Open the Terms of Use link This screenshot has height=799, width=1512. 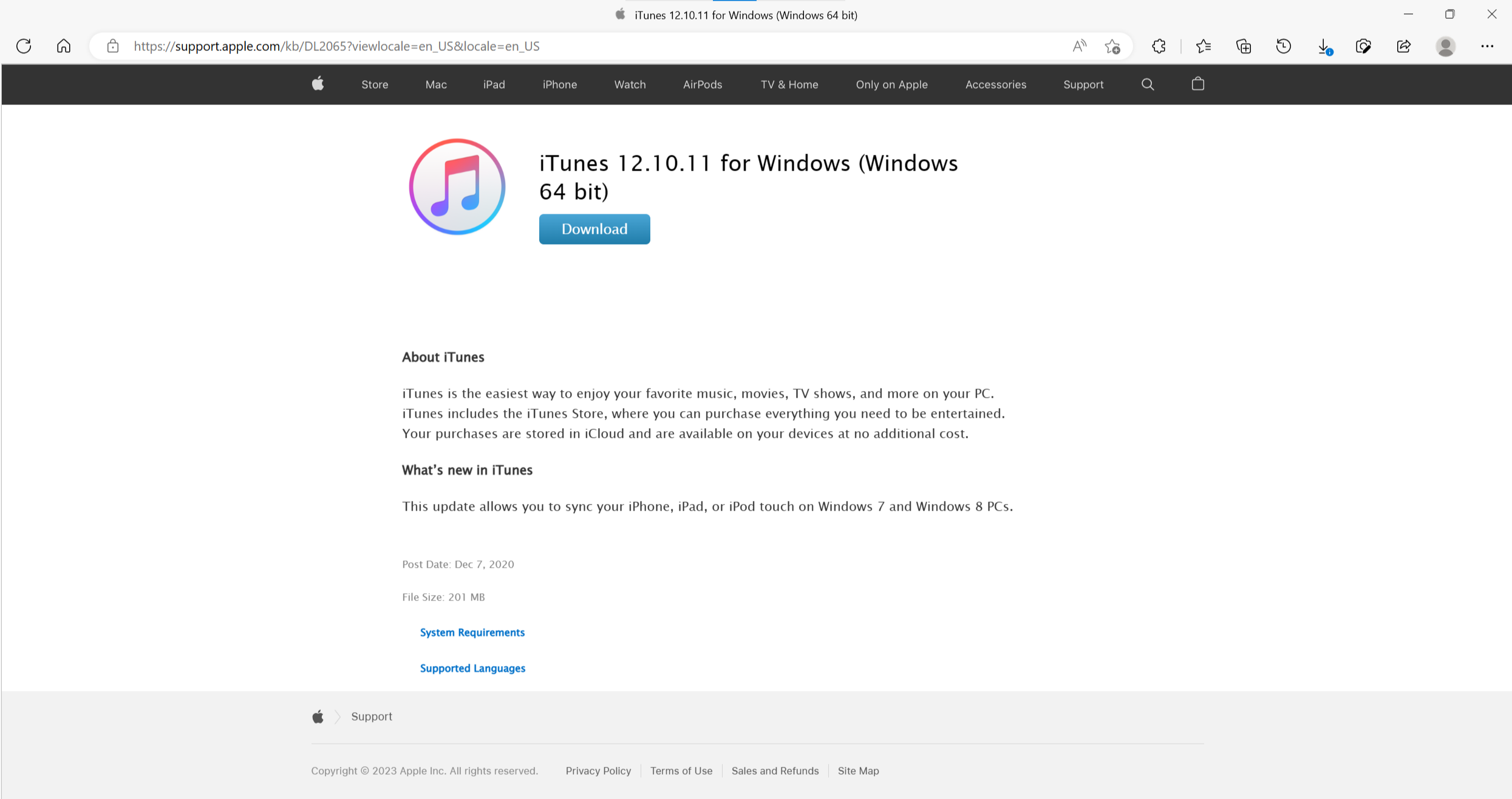pyautogui.click(x=681, y=770)
